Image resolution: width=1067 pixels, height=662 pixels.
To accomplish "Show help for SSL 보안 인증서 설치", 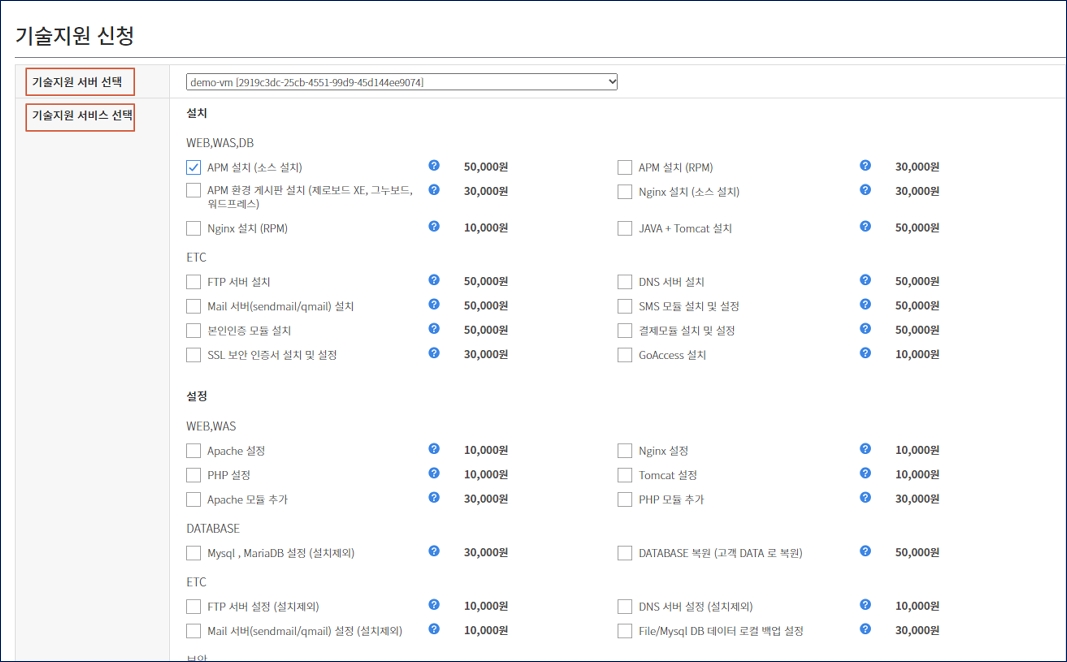I will 434,354.
